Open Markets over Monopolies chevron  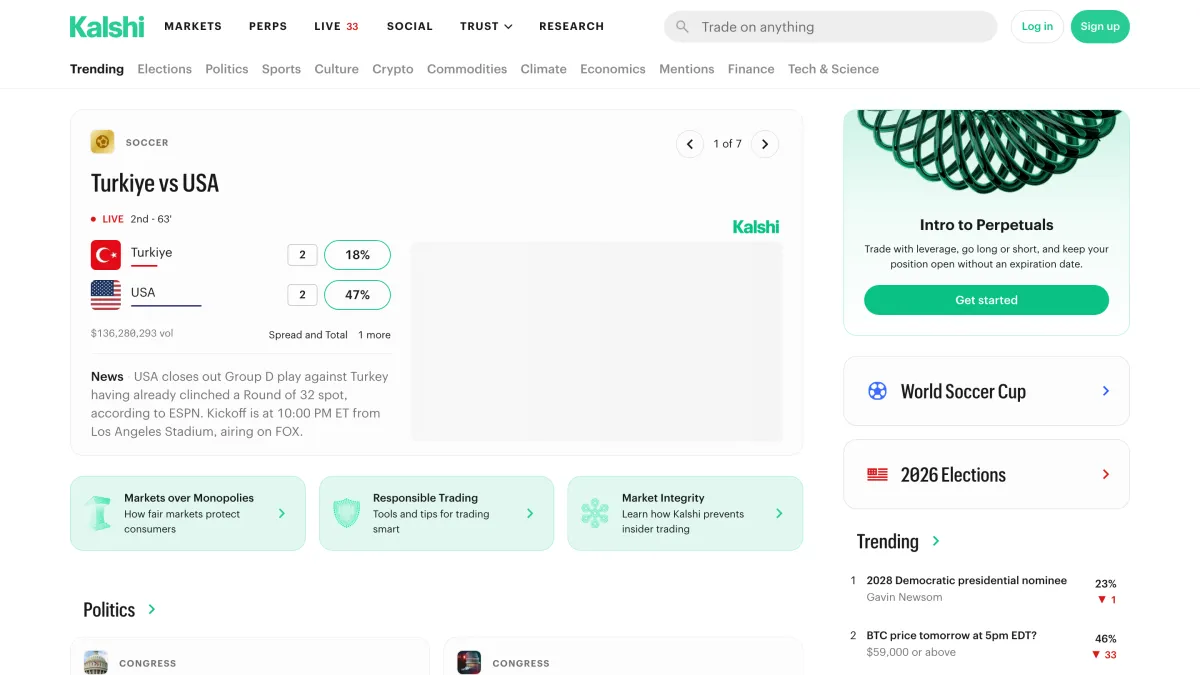(x=282, y=513)
